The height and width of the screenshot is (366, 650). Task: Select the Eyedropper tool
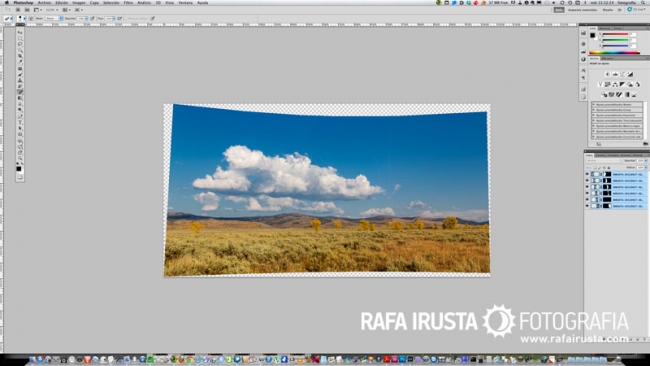(x=19, y=62)
